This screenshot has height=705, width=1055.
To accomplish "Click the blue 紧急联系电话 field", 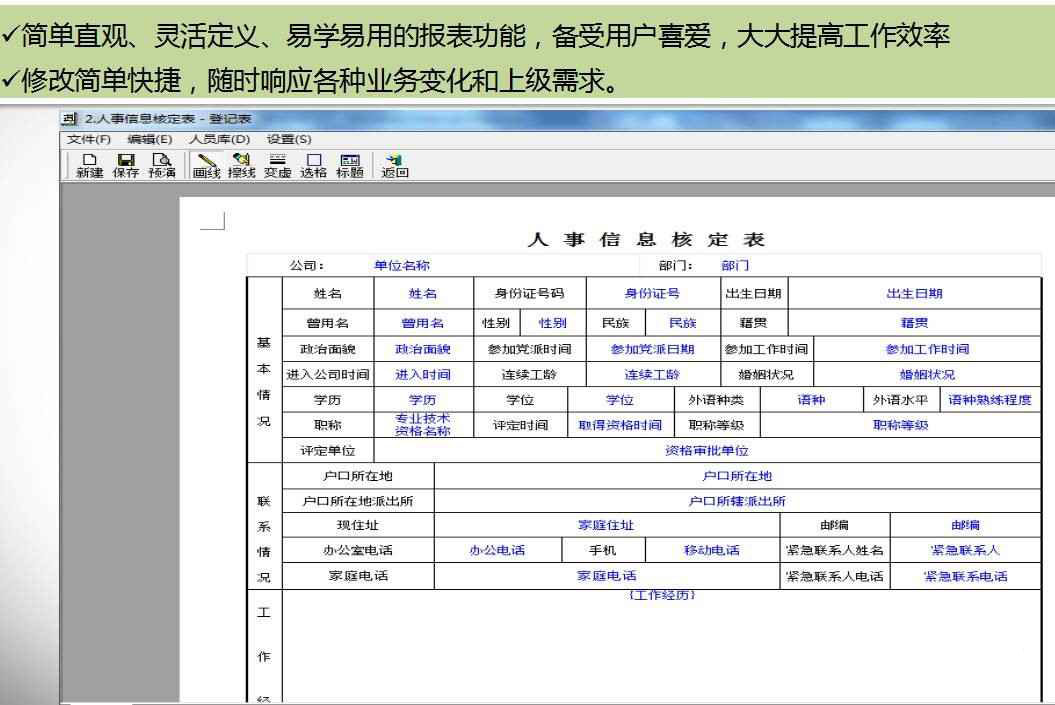I will click(x=966, y=576).
